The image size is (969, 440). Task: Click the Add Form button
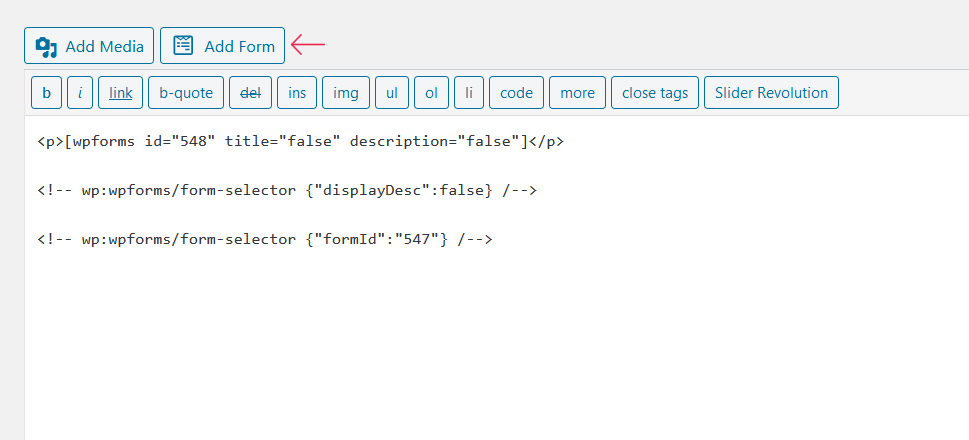(222, 46)
